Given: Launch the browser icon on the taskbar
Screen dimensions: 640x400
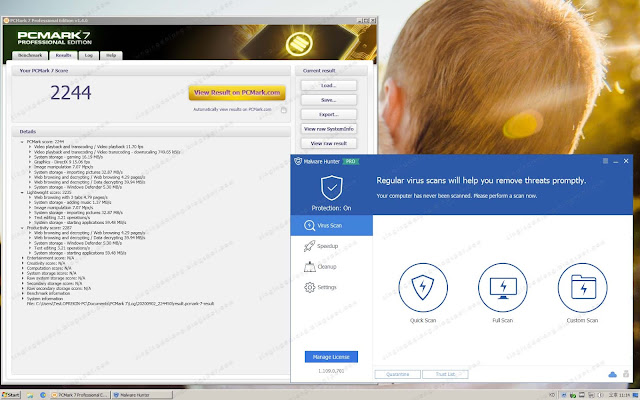Looking at the screenshot, I should pos(43,395).
